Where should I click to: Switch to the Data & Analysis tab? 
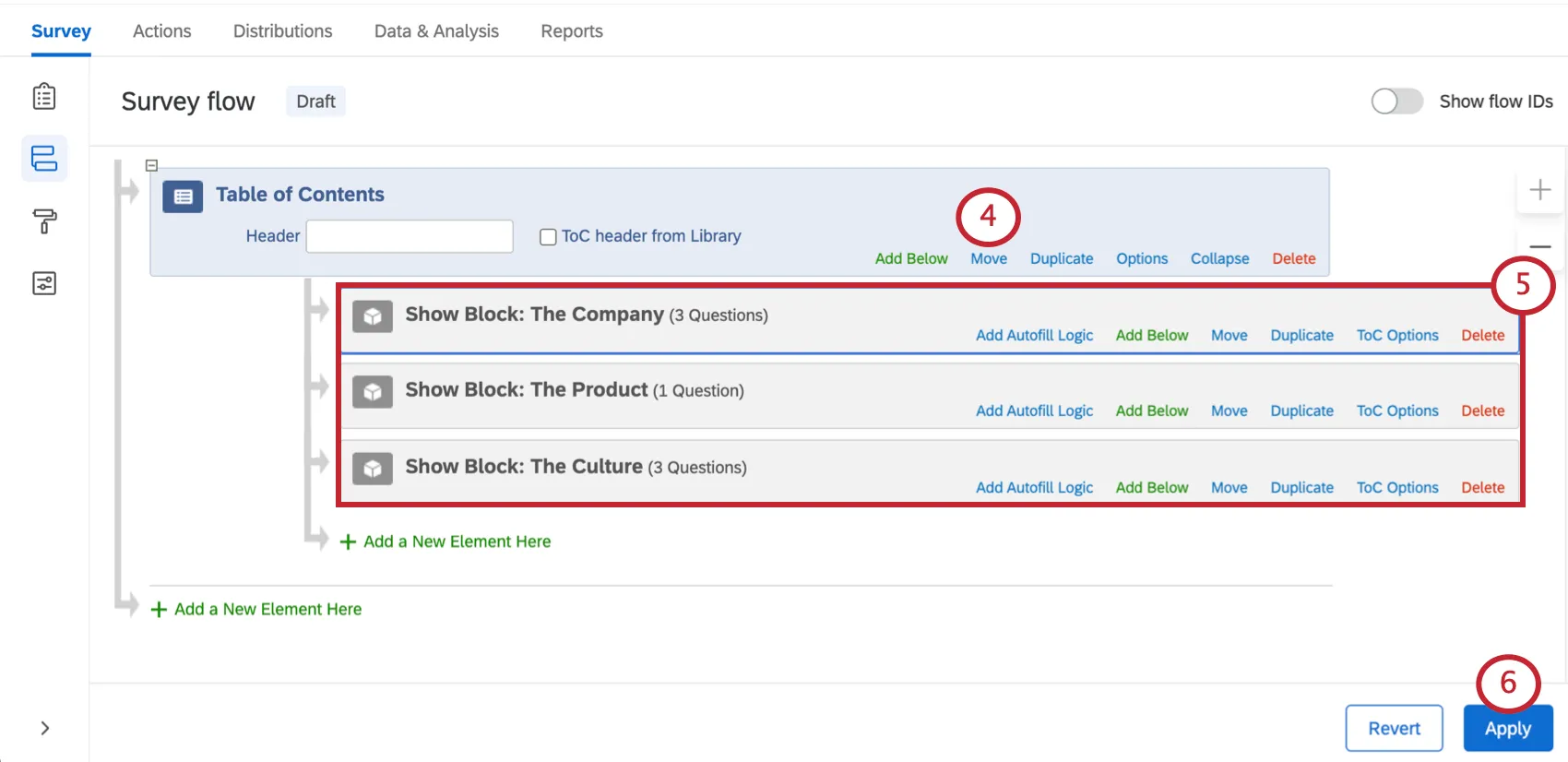436,31
